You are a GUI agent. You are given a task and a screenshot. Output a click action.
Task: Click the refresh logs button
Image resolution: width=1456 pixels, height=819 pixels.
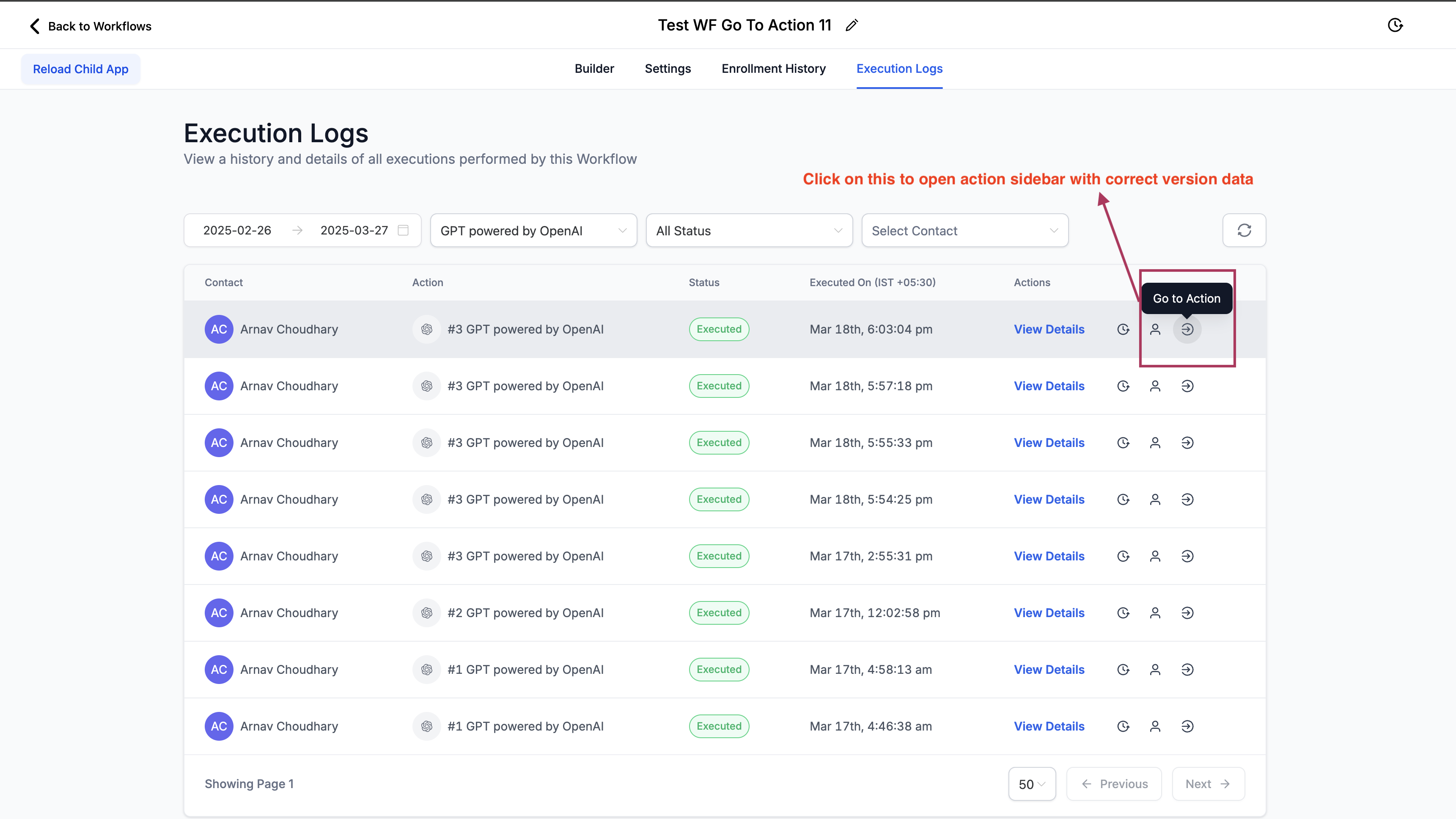pyautogui.click(x=1244, y=230)
